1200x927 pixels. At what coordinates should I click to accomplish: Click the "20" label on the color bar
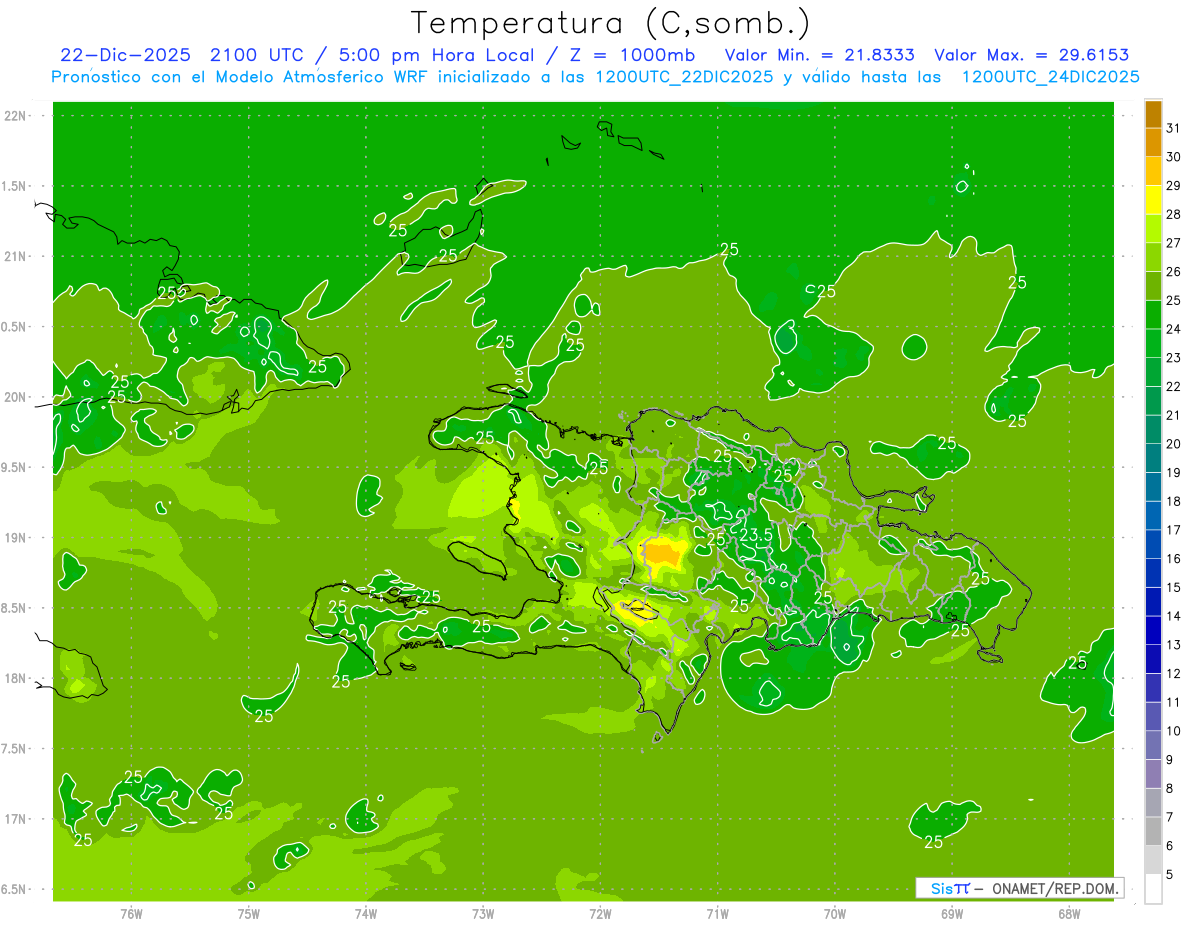pos(1173,444)
